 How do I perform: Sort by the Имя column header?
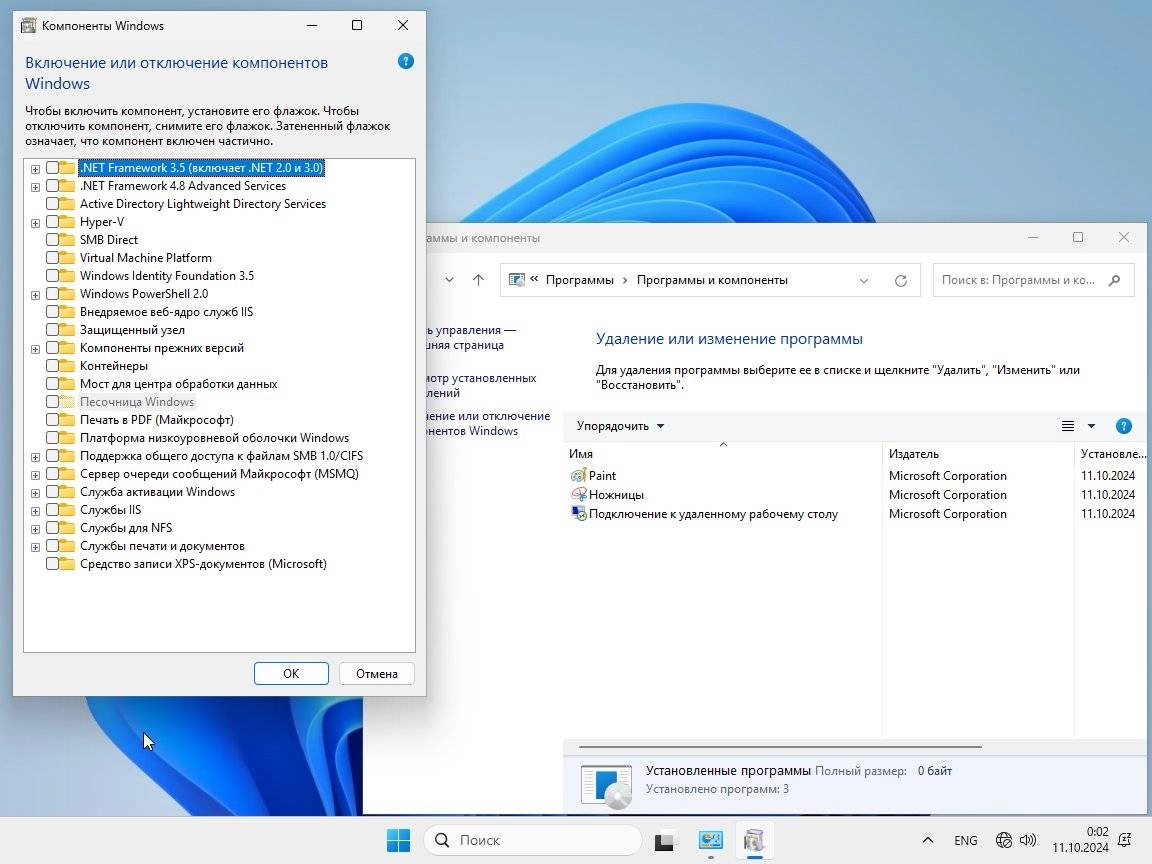[x=723, y=453]
